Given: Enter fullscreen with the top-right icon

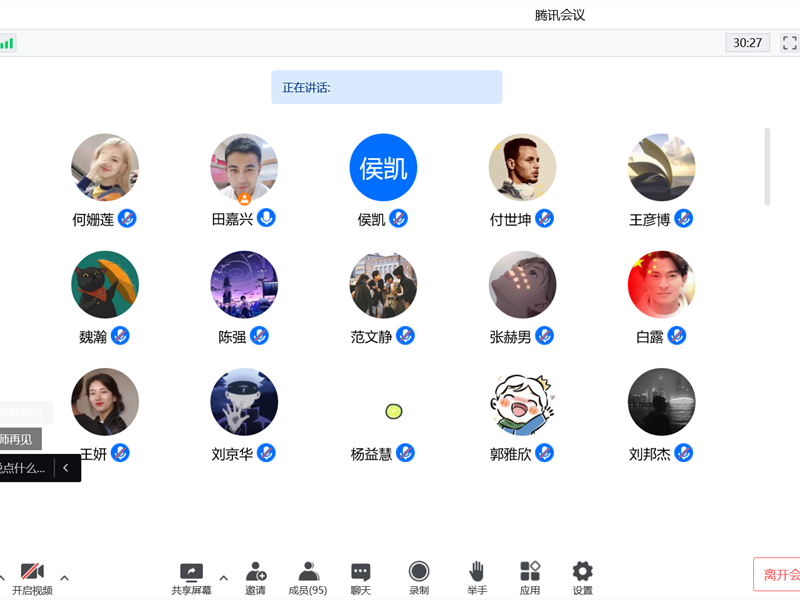Looking at the screenshot, I should [x=789, y=44].
